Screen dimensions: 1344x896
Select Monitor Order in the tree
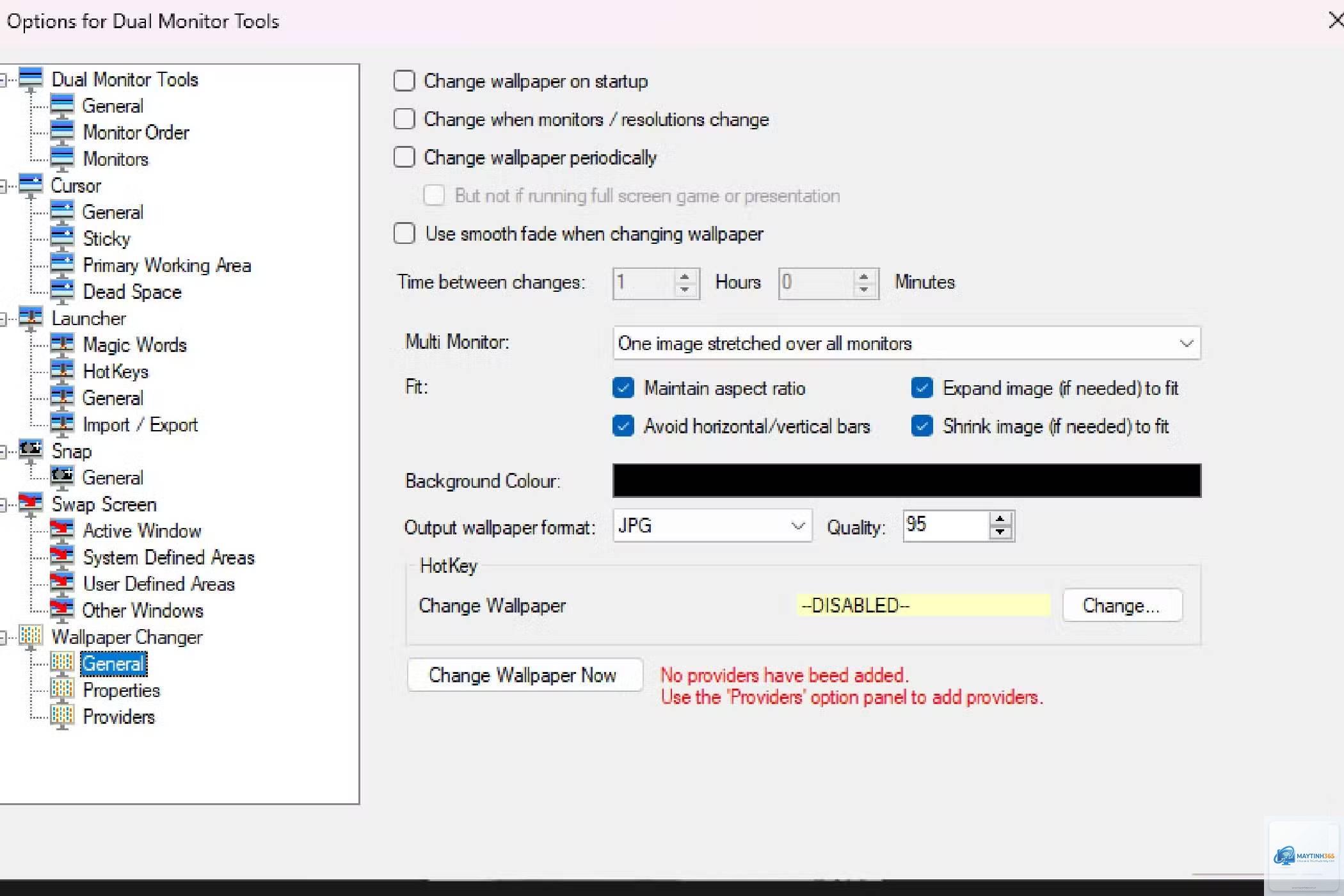(136, 132)
